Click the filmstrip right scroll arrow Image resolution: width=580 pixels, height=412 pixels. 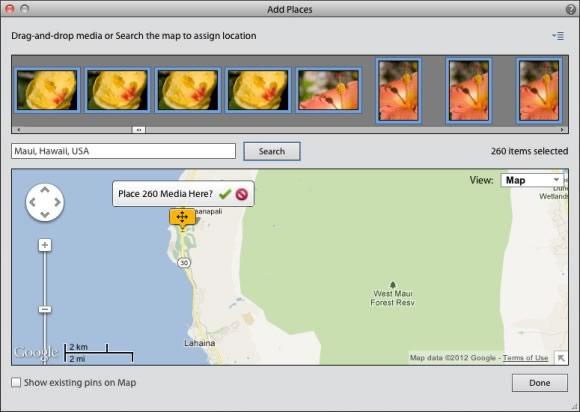click(562, 130)
